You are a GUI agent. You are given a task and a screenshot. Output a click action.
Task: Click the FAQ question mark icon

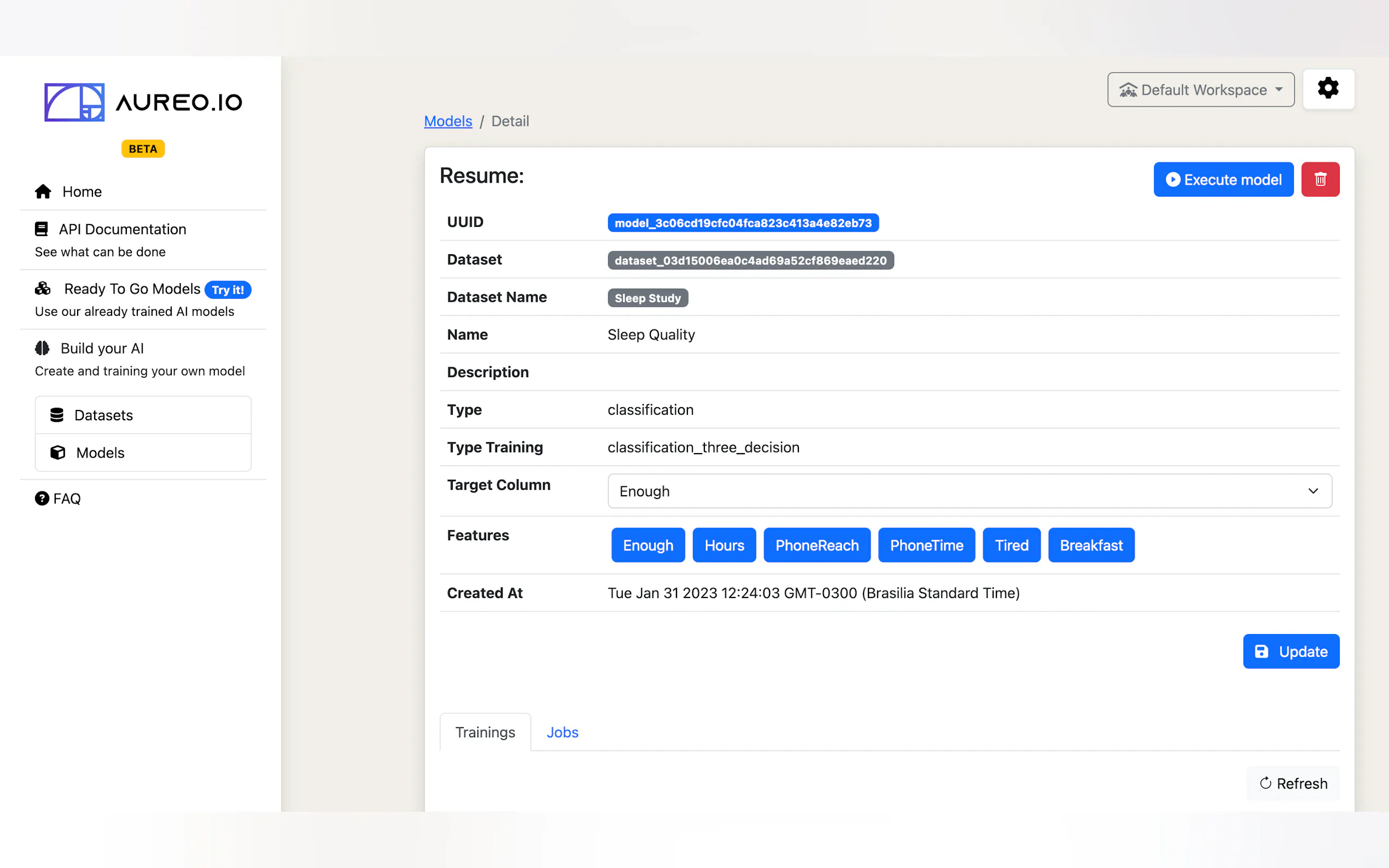click(42, 498)
